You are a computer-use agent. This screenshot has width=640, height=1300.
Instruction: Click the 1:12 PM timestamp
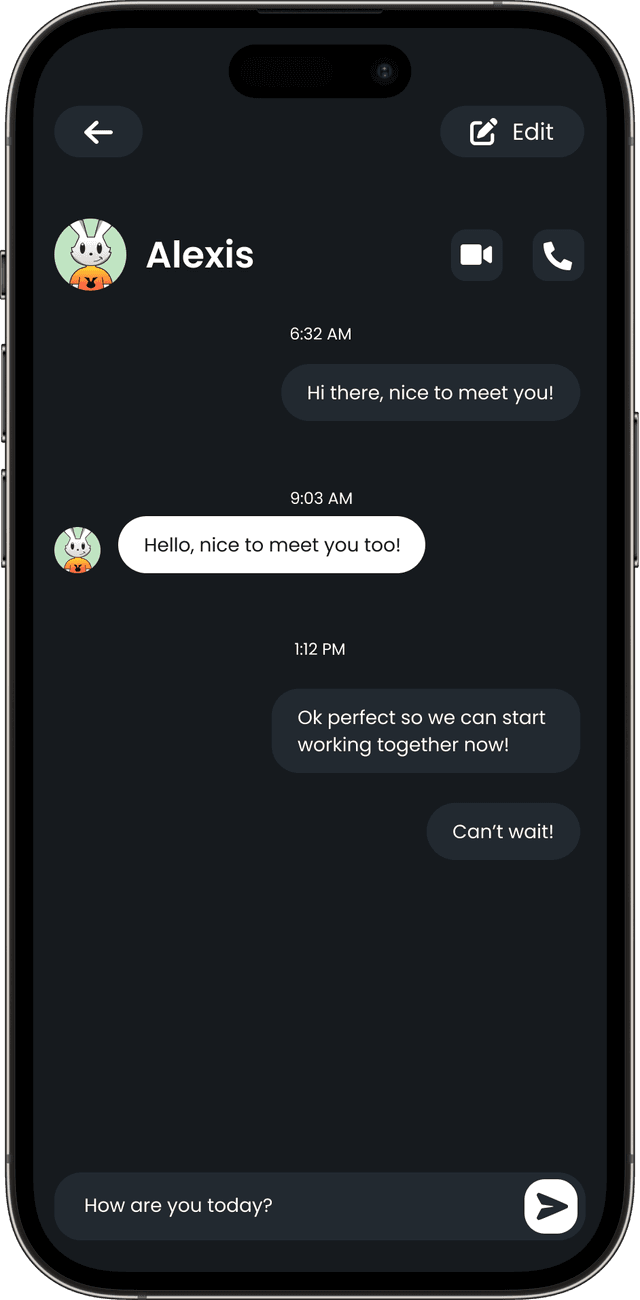(320, 649)
